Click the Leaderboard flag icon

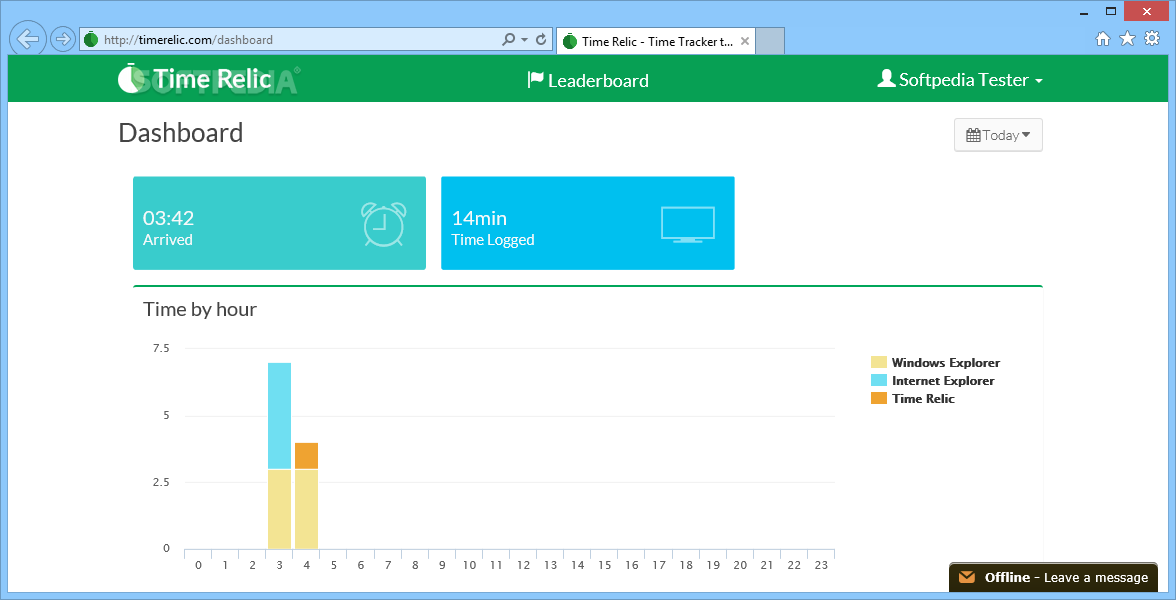(x=536, y=80)
